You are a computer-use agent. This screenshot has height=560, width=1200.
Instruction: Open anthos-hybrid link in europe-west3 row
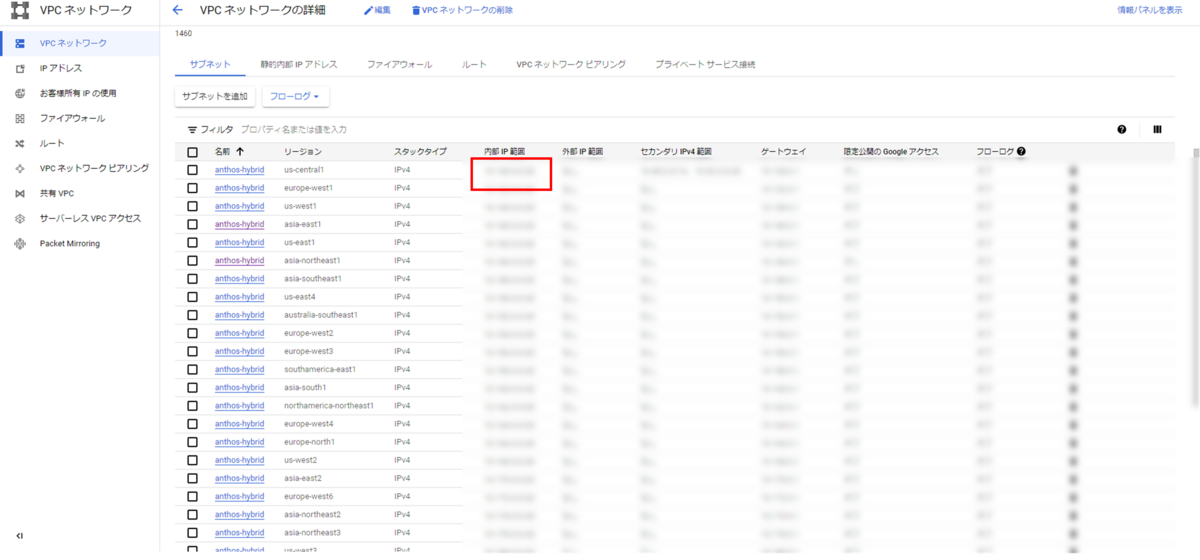click(239, 351)
